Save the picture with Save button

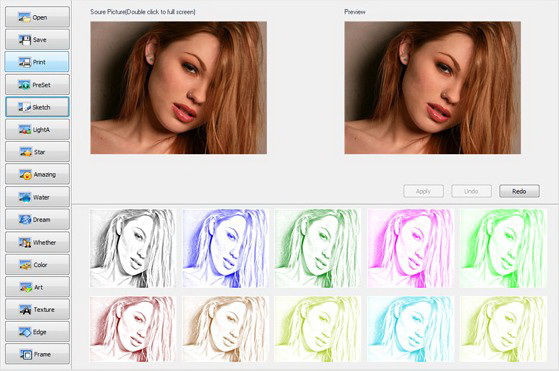[x=37, y=39]
